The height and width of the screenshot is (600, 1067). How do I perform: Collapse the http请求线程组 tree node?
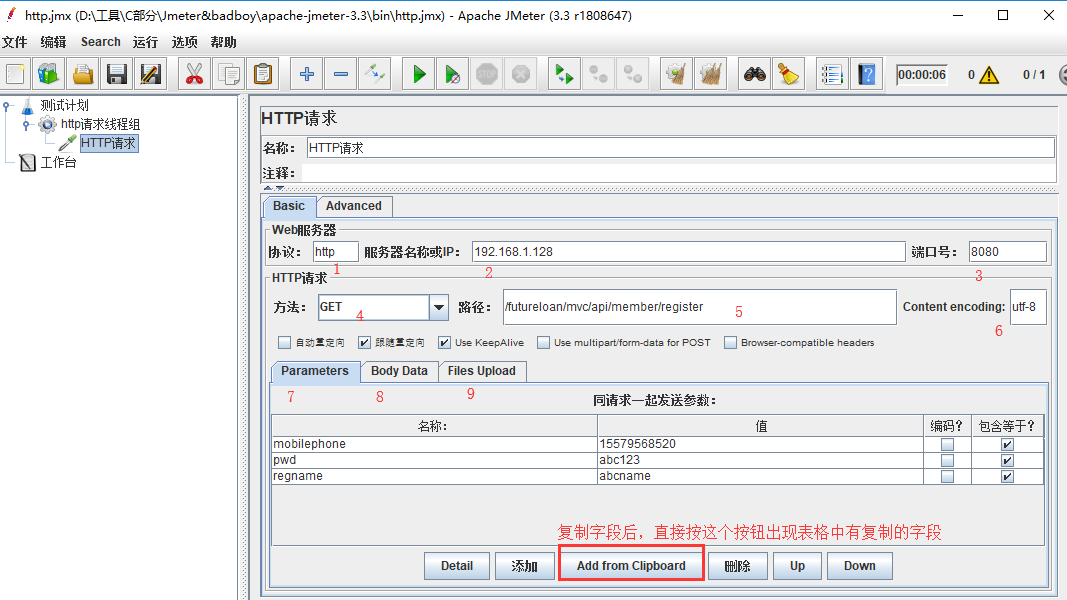coord(26,124)
